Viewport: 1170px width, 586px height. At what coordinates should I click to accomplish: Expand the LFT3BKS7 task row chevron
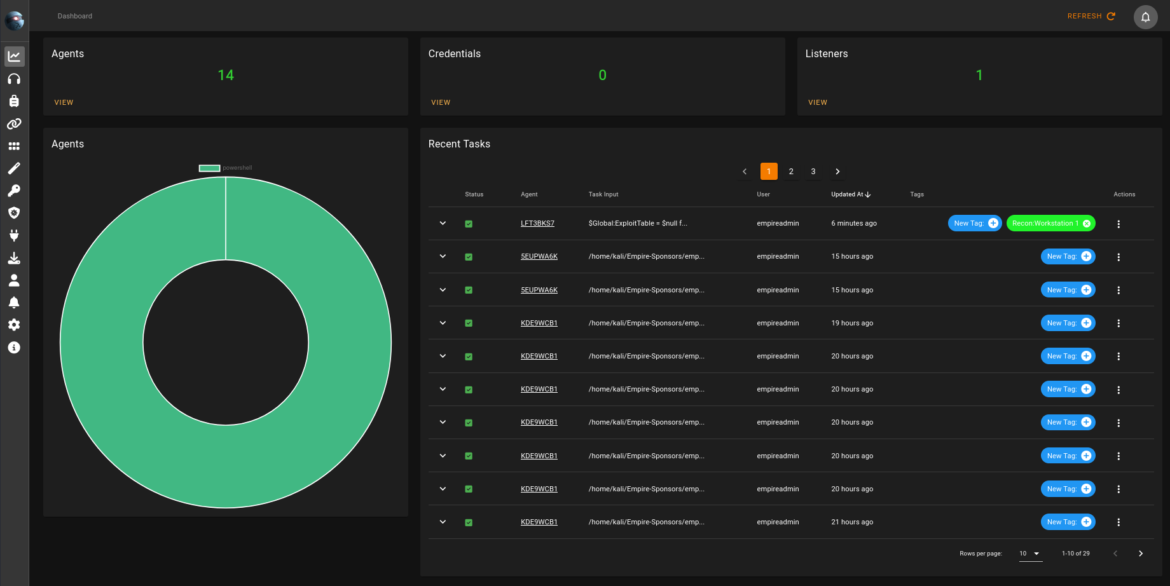pyautogui.click(x=442, y=223)
